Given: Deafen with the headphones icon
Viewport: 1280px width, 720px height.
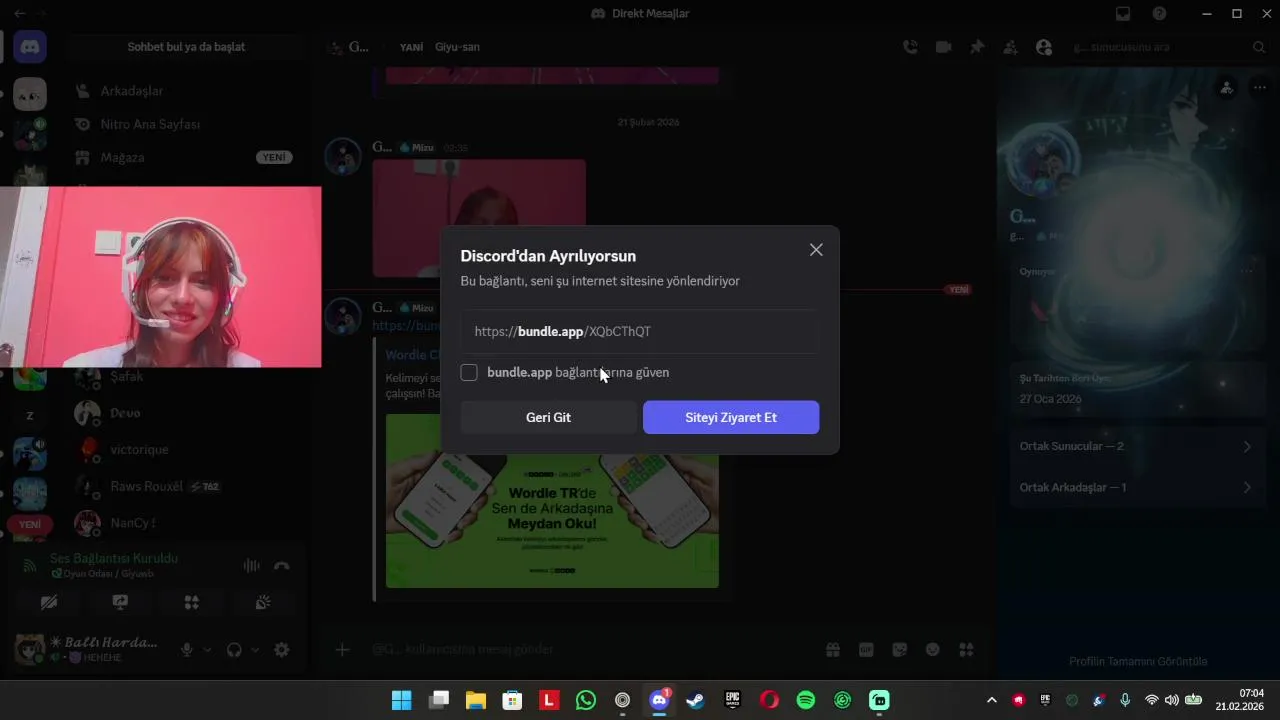Looking at the screenshot, I should 234,650.
